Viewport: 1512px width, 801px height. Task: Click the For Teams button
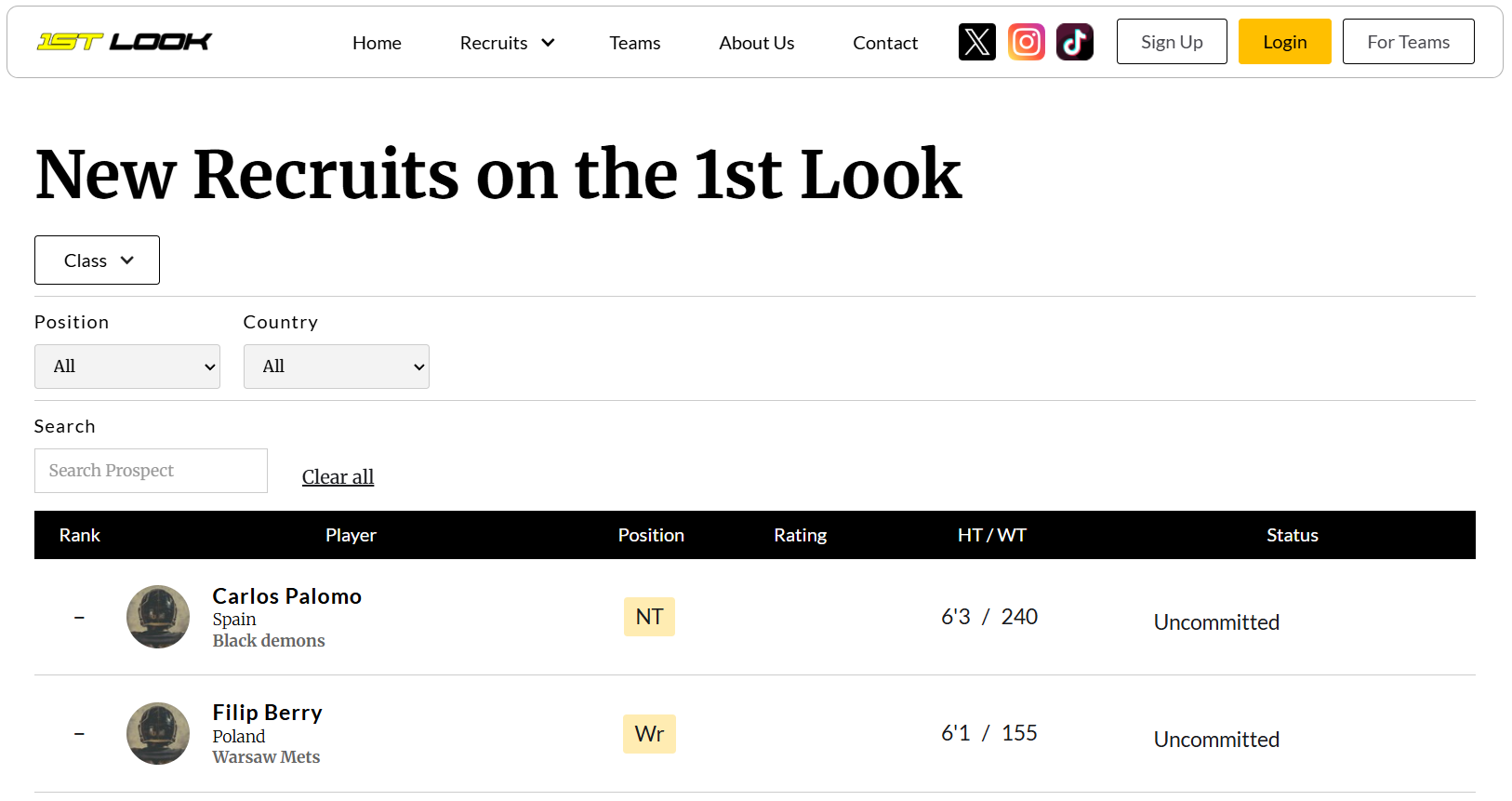pos(1408,41)
